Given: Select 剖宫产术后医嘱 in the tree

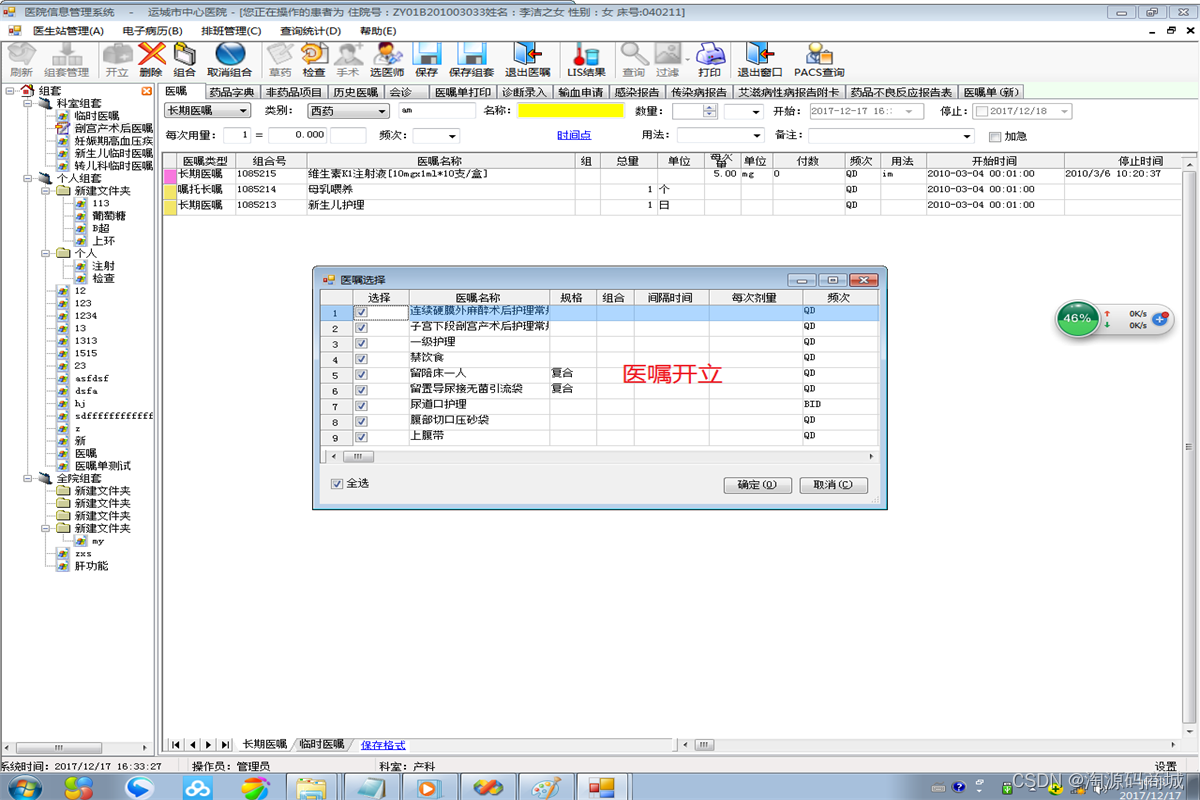Looking at the screenshot, I should (x=113, y=129).
